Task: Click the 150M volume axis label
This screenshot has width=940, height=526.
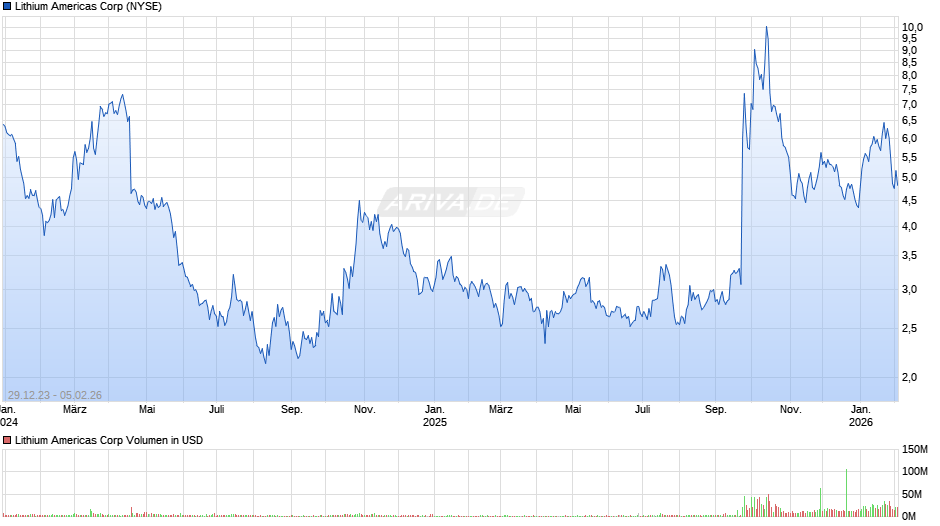Action: point(915,450)
